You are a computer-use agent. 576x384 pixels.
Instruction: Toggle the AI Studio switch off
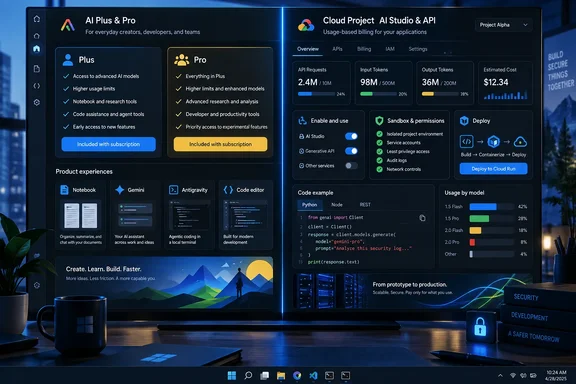[351, 136]
